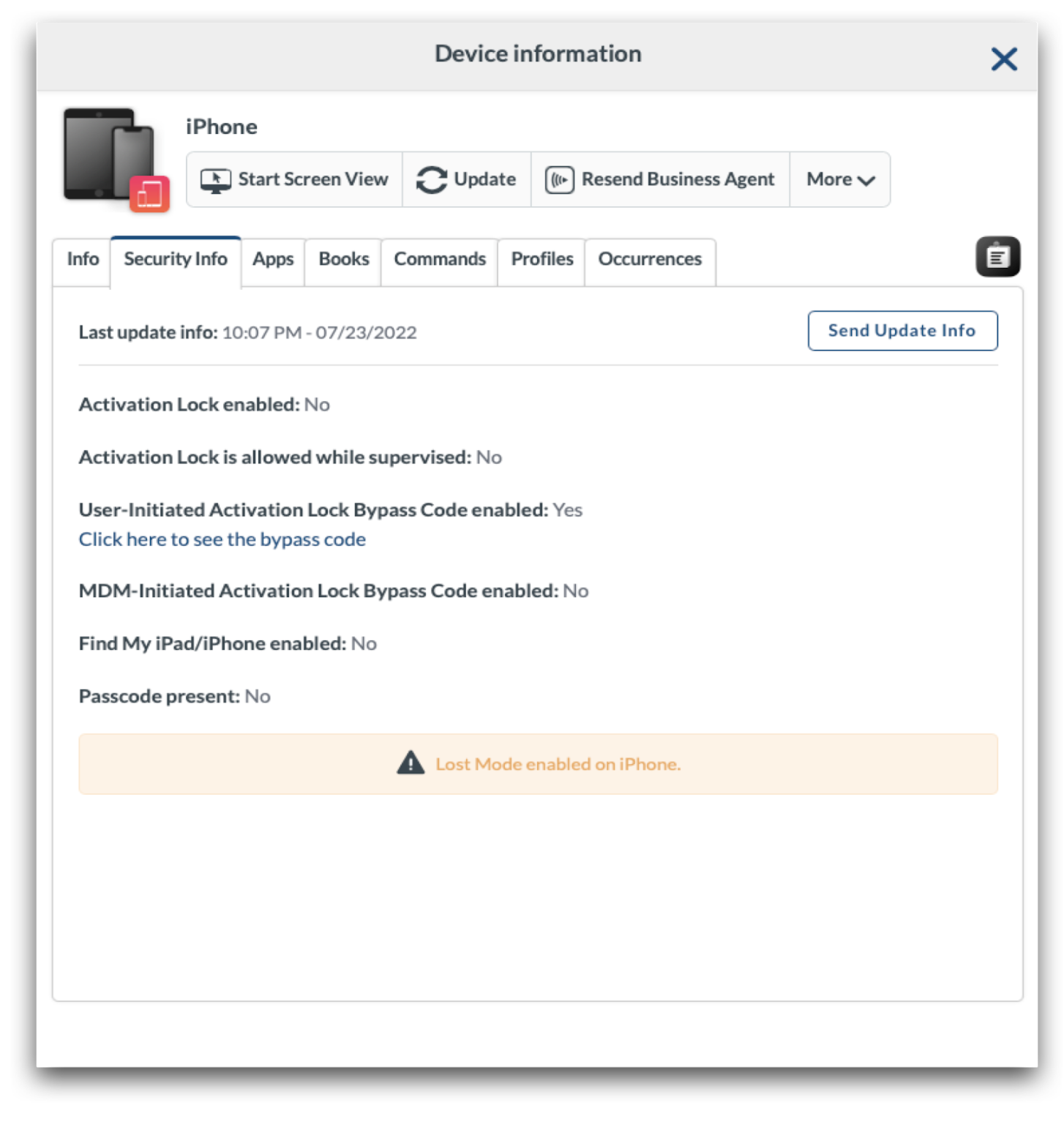Click the Lost Mode enabled on iPhone message
Viewport: 1064px width, 1127px height.
[558, 764]
